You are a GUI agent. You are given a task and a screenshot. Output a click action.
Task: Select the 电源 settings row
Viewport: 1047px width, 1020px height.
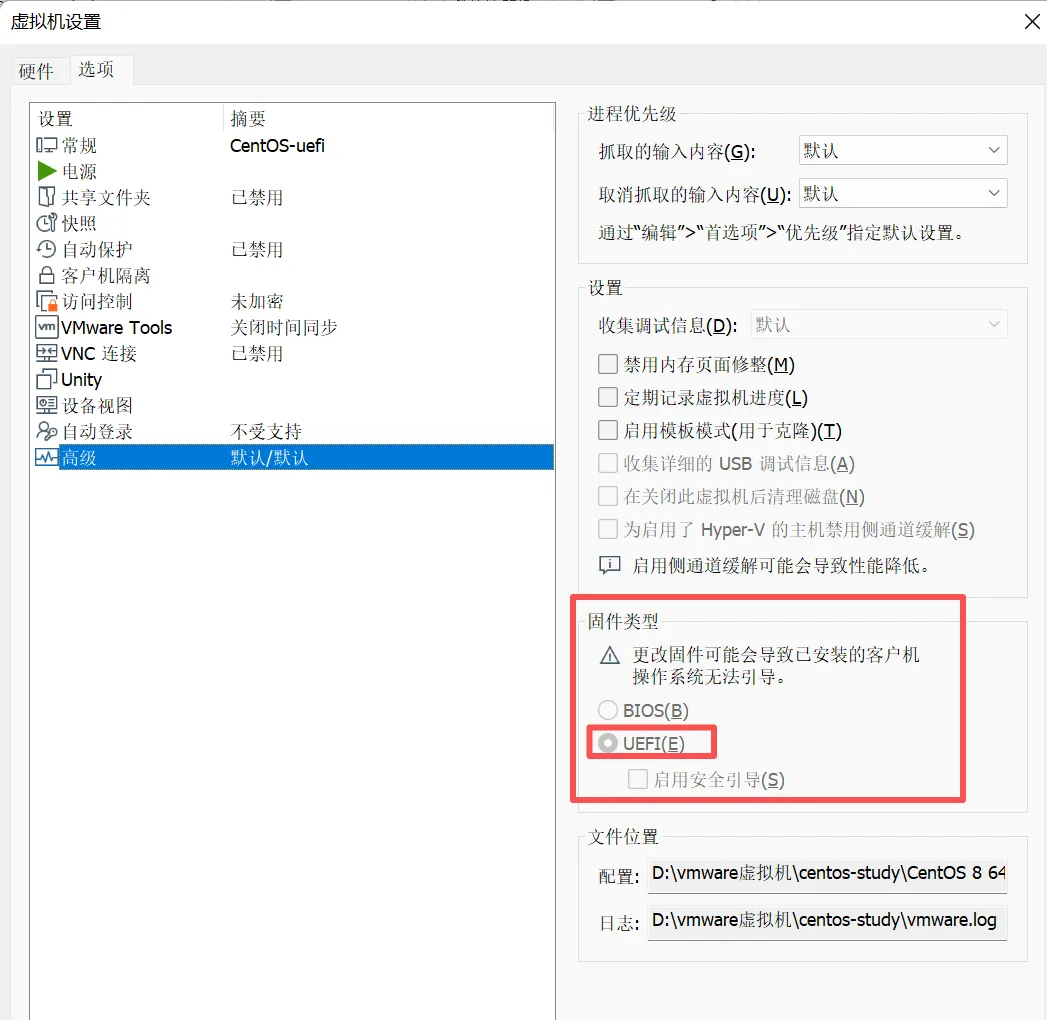pos(294,171)
